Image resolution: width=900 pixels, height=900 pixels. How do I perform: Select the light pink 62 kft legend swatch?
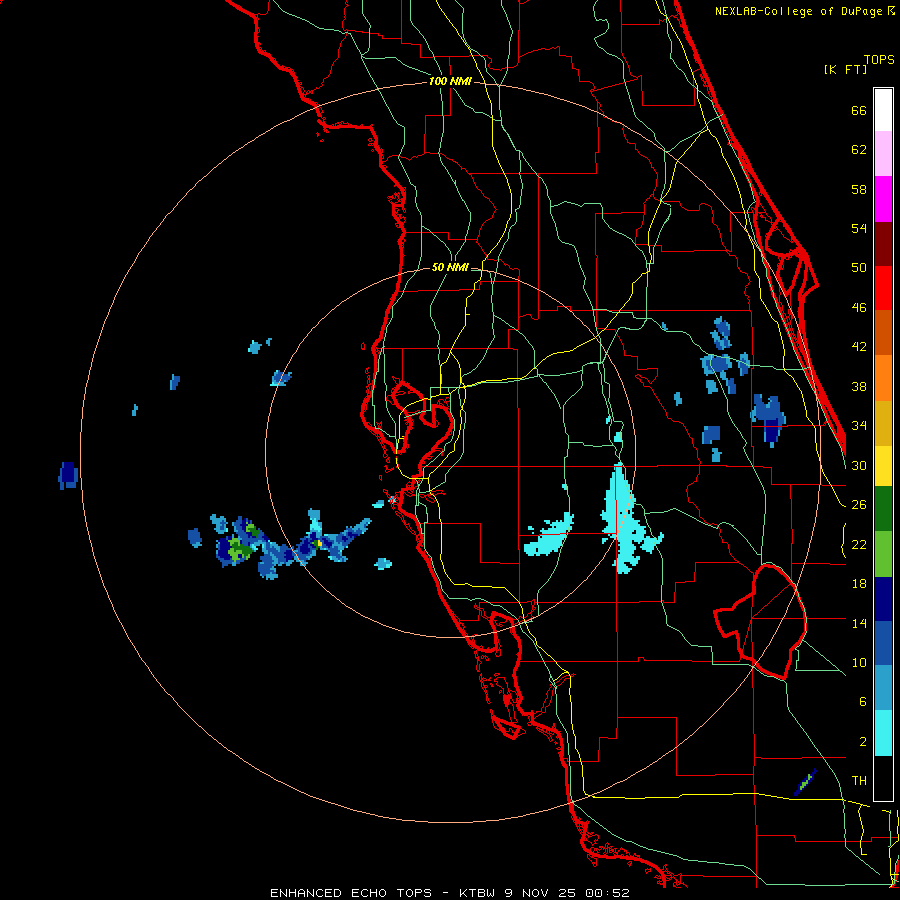click(883, 154)
